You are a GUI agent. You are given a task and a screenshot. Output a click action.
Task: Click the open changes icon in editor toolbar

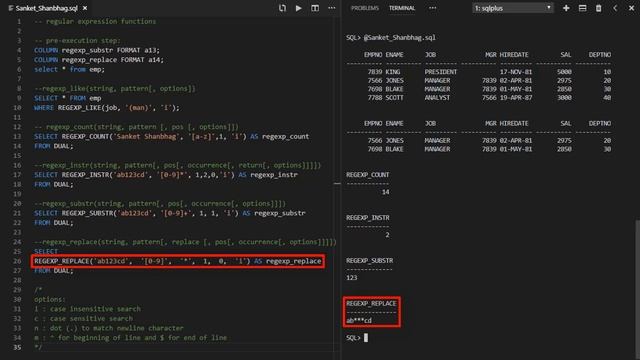(x=282, y=8)
